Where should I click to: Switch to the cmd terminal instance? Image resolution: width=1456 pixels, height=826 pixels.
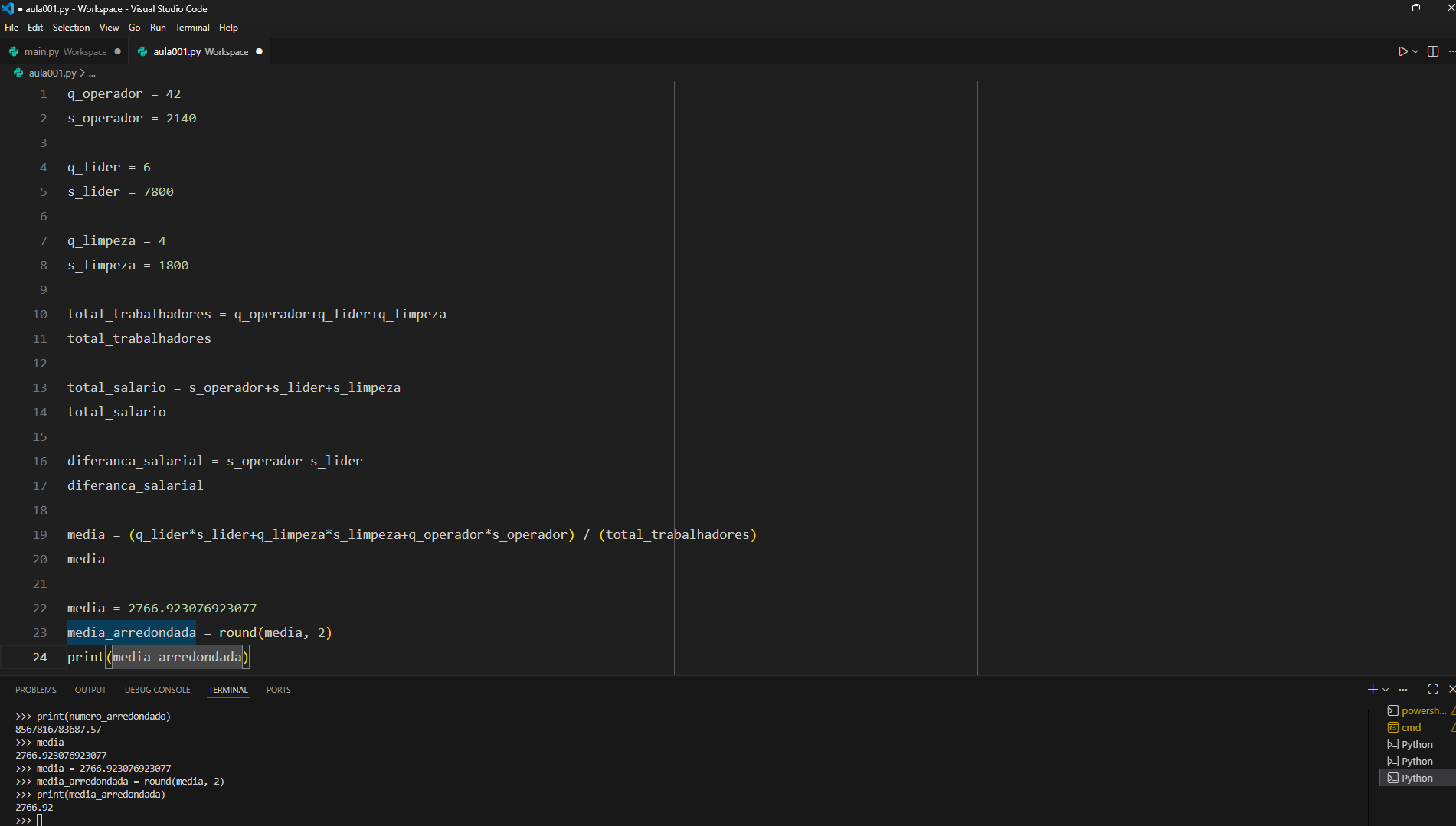pos(1411,727)
